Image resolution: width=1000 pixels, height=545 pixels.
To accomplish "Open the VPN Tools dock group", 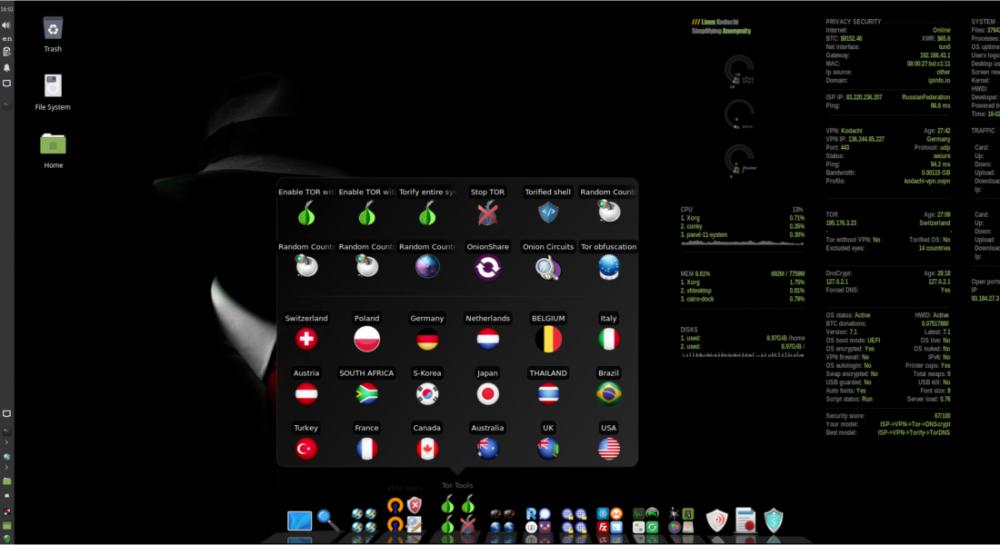I will tap(404, 515).
